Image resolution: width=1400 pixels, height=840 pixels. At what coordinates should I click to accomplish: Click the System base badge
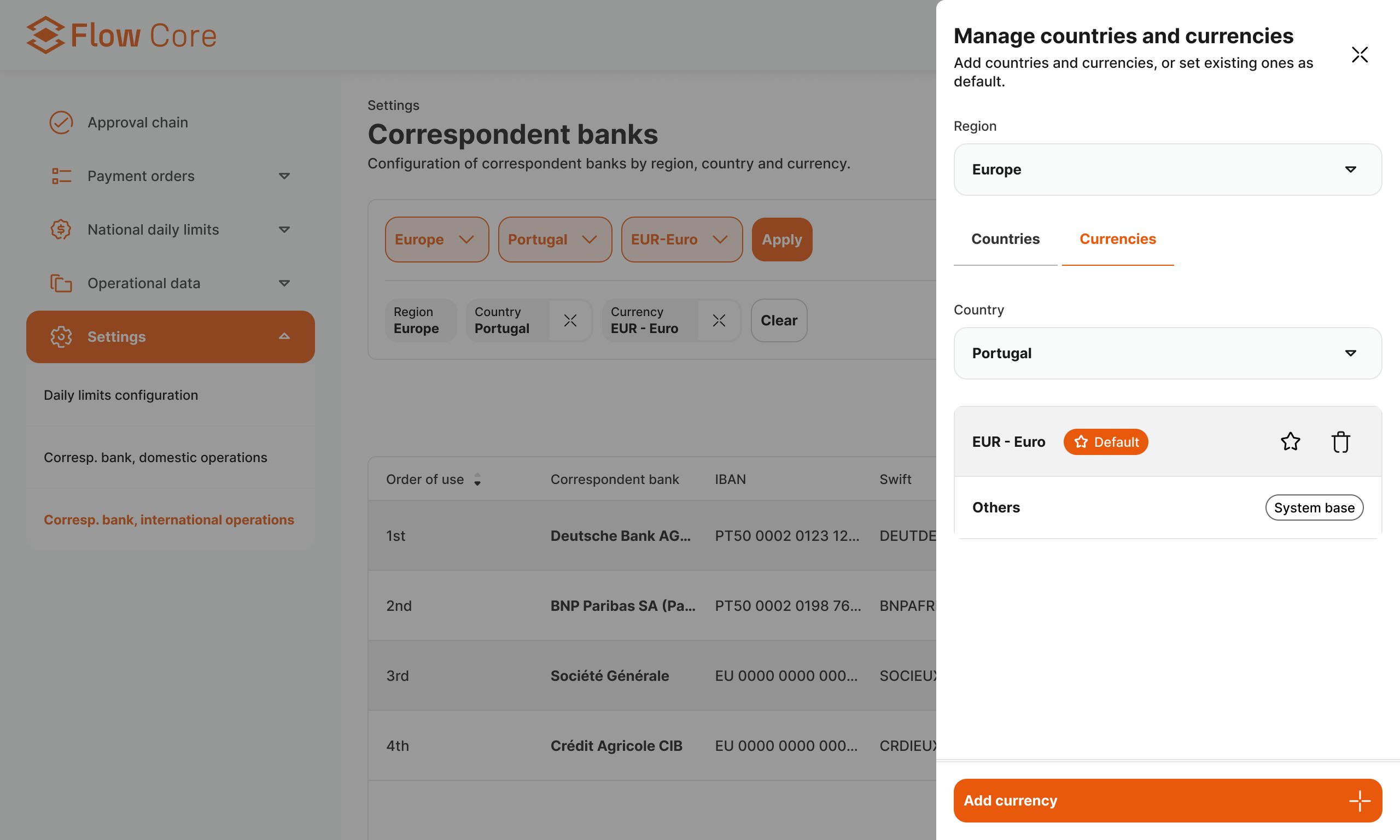1314,507
